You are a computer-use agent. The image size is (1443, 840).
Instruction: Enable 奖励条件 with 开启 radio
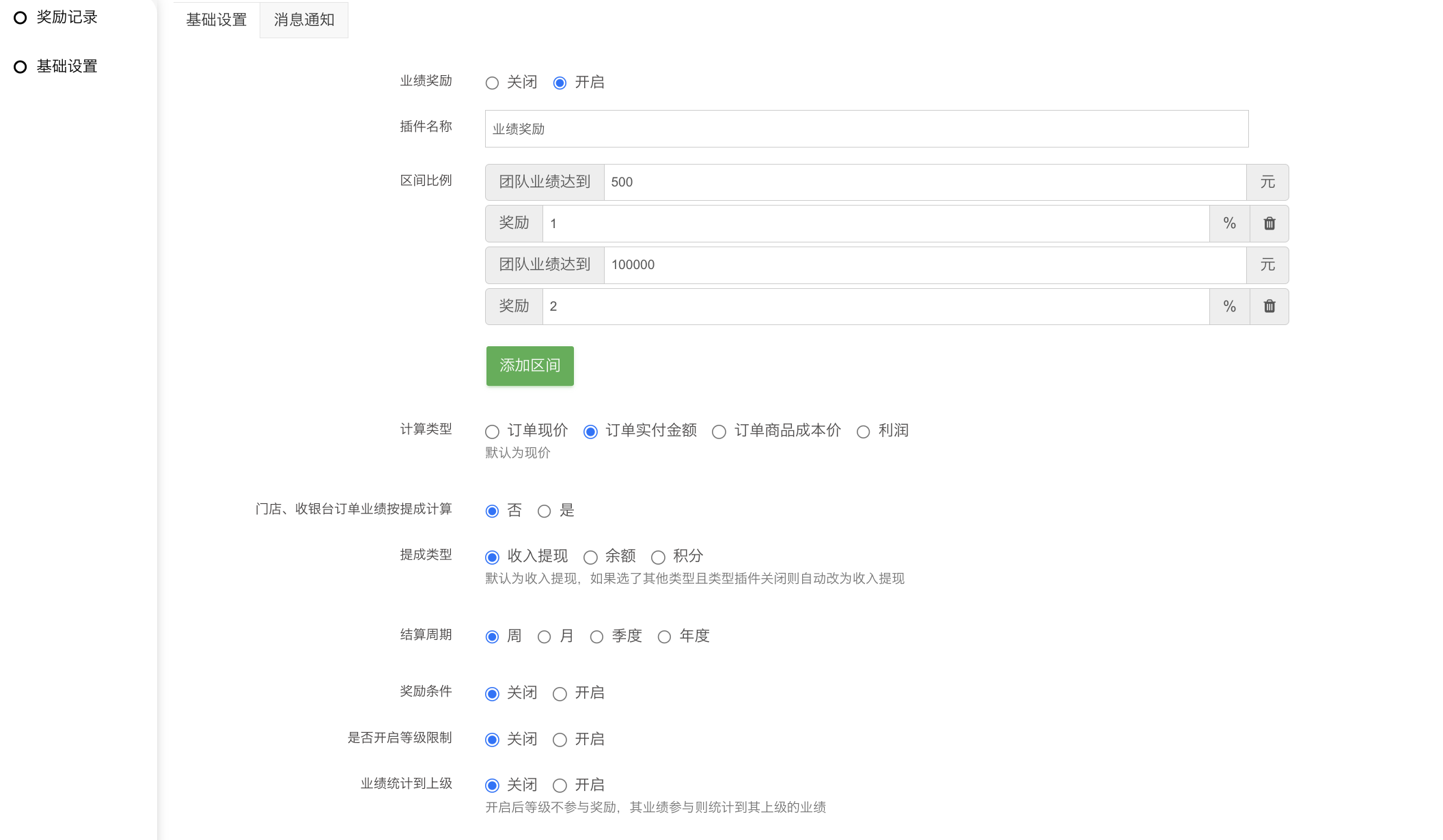coord(560,694)
